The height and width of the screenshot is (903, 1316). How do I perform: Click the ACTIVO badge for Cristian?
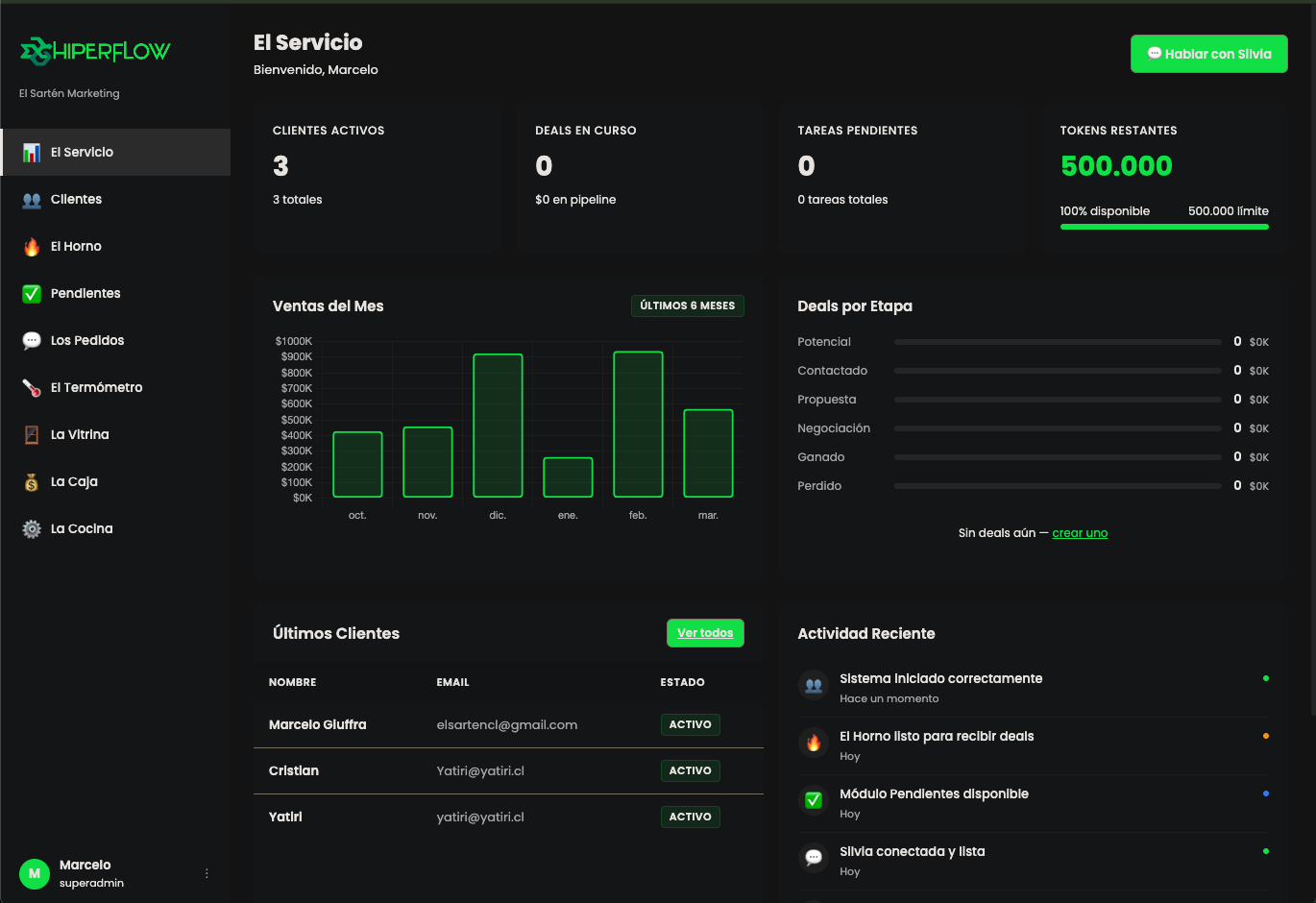click(x=691, y=771)
